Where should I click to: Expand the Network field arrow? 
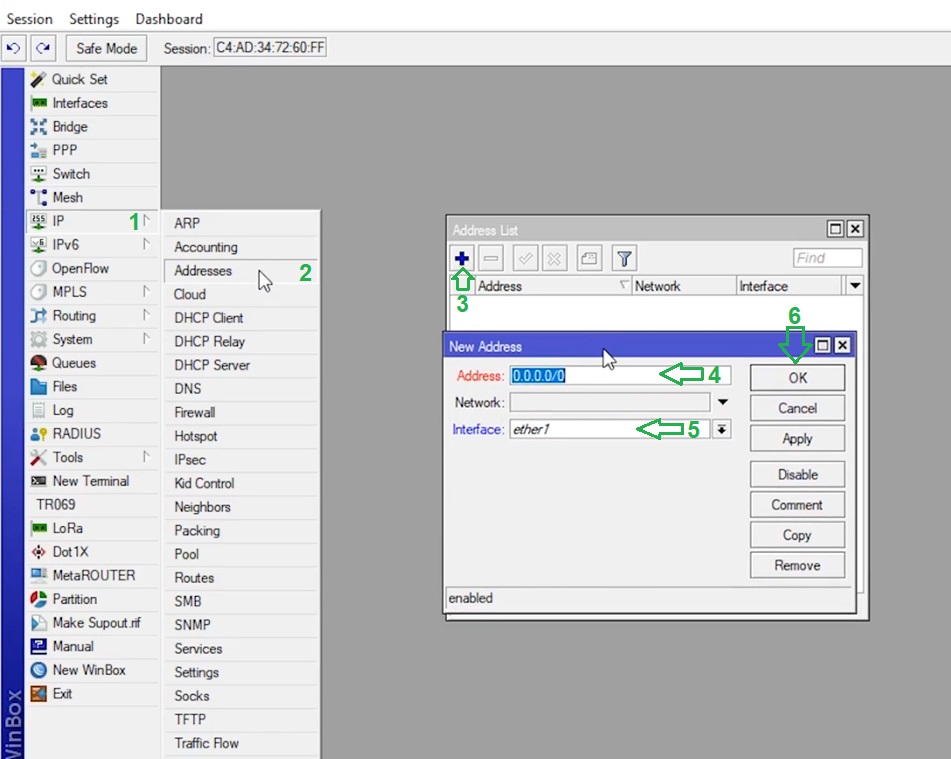pos(722,403)
